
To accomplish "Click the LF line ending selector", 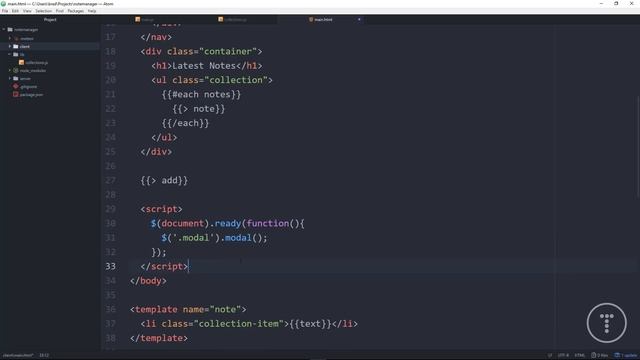I will pyautogui.click(x=550, y=355).
